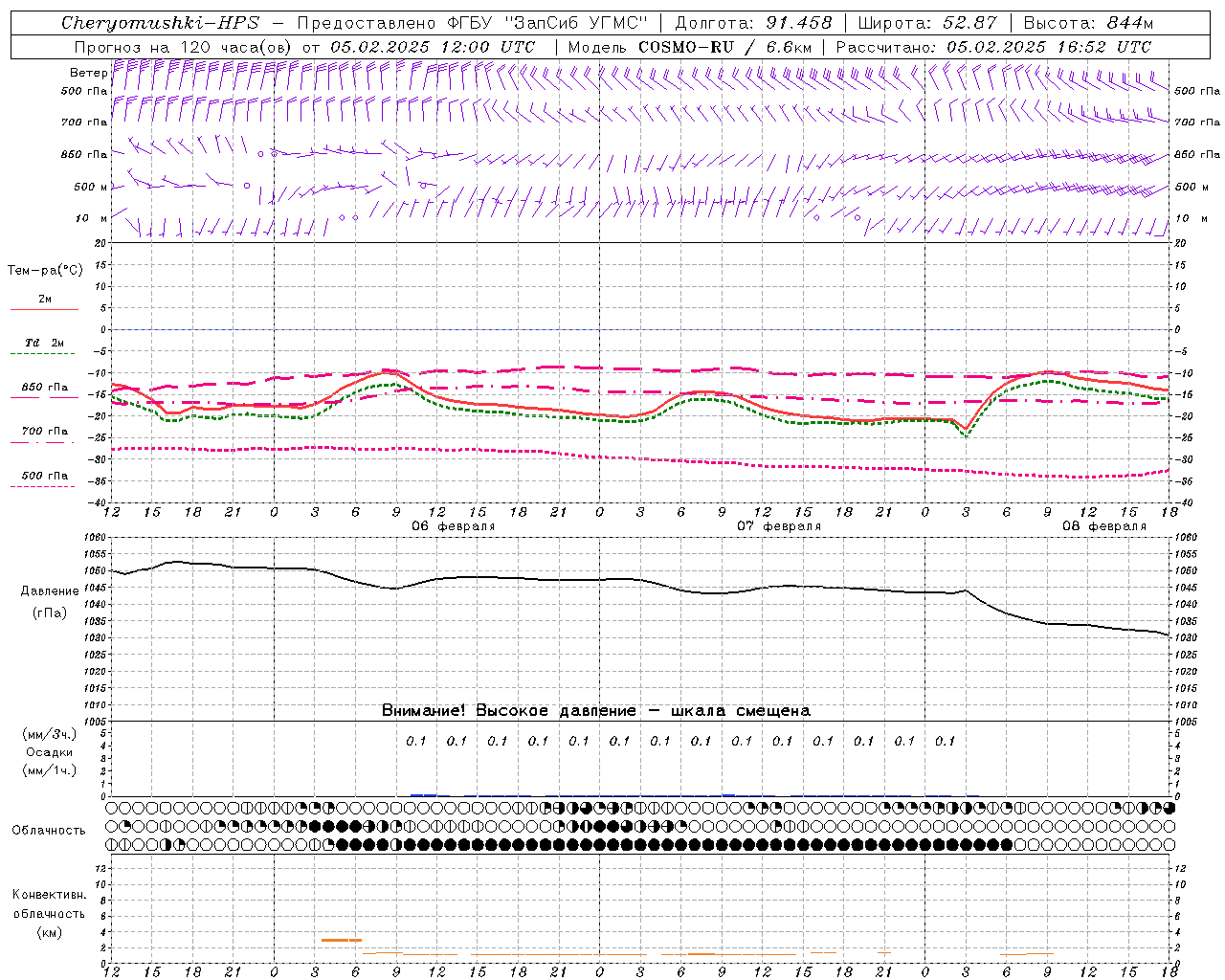Image resolution: width=1225 pixels, height=980 pixels.
Task: Click the (км) unit label under облачность
Action: (49, 932)
